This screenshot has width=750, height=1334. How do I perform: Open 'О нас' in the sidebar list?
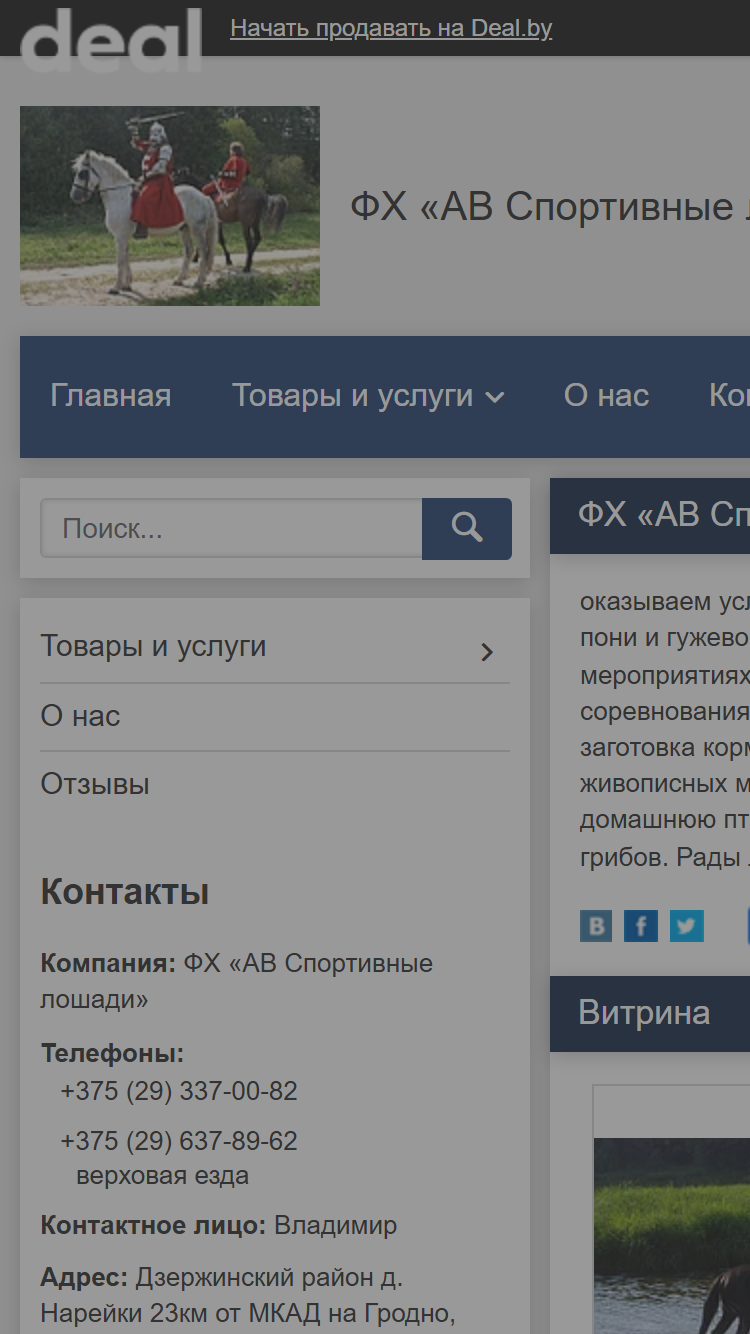click(x=80, y=716)
